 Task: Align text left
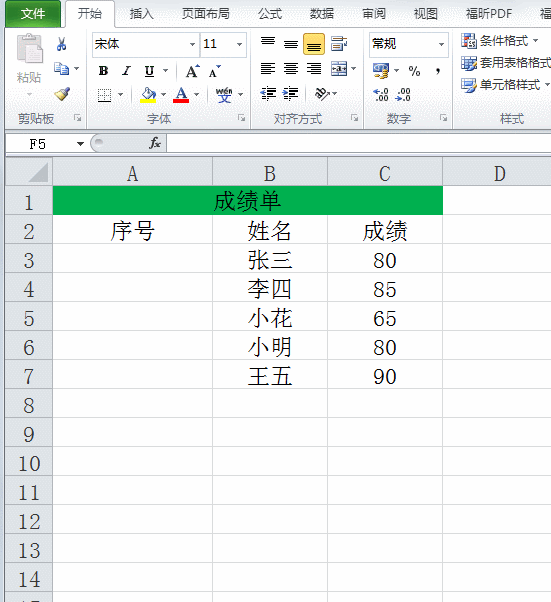268,69
